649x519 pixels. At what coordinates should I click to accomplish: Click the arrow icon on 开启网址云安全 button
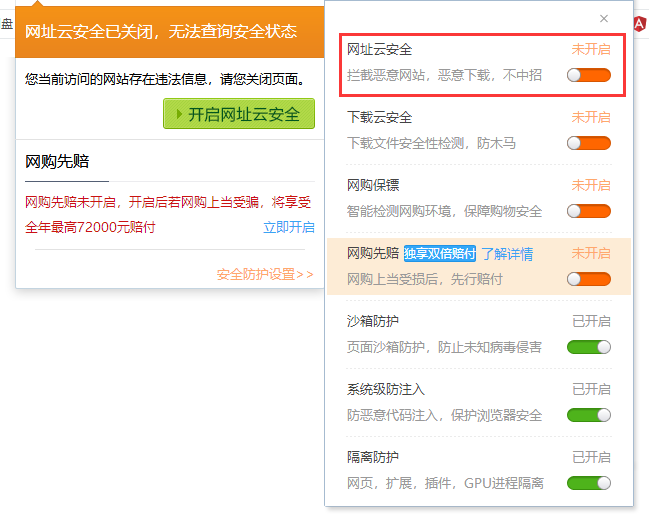tap(179, 114)
